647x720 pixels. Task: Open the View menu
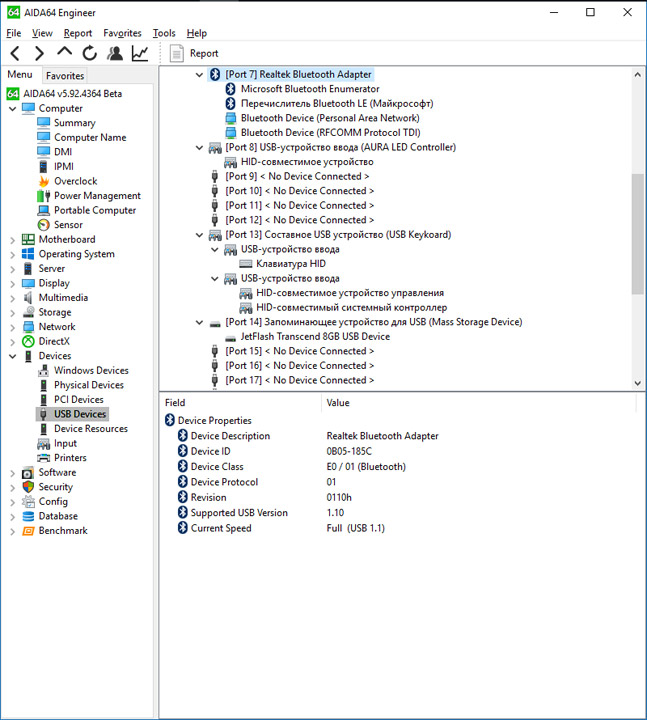point(42,33)
